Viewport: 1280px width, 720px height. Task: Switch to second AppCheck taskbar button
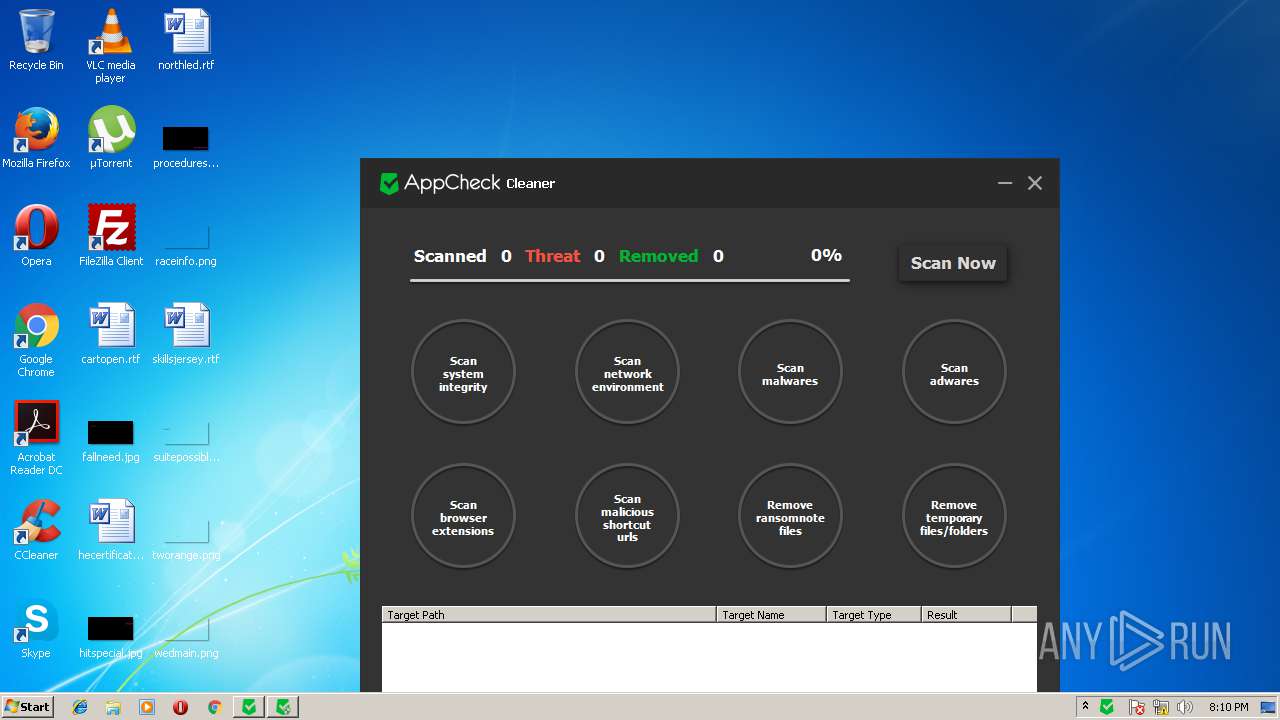pos(284,707)
